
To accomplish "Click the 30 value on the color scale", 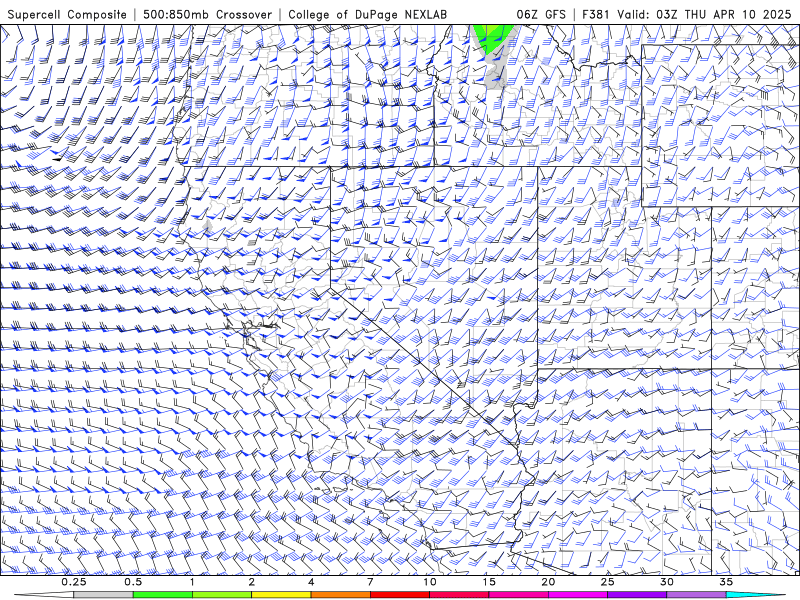I will [x=666, y=582].
